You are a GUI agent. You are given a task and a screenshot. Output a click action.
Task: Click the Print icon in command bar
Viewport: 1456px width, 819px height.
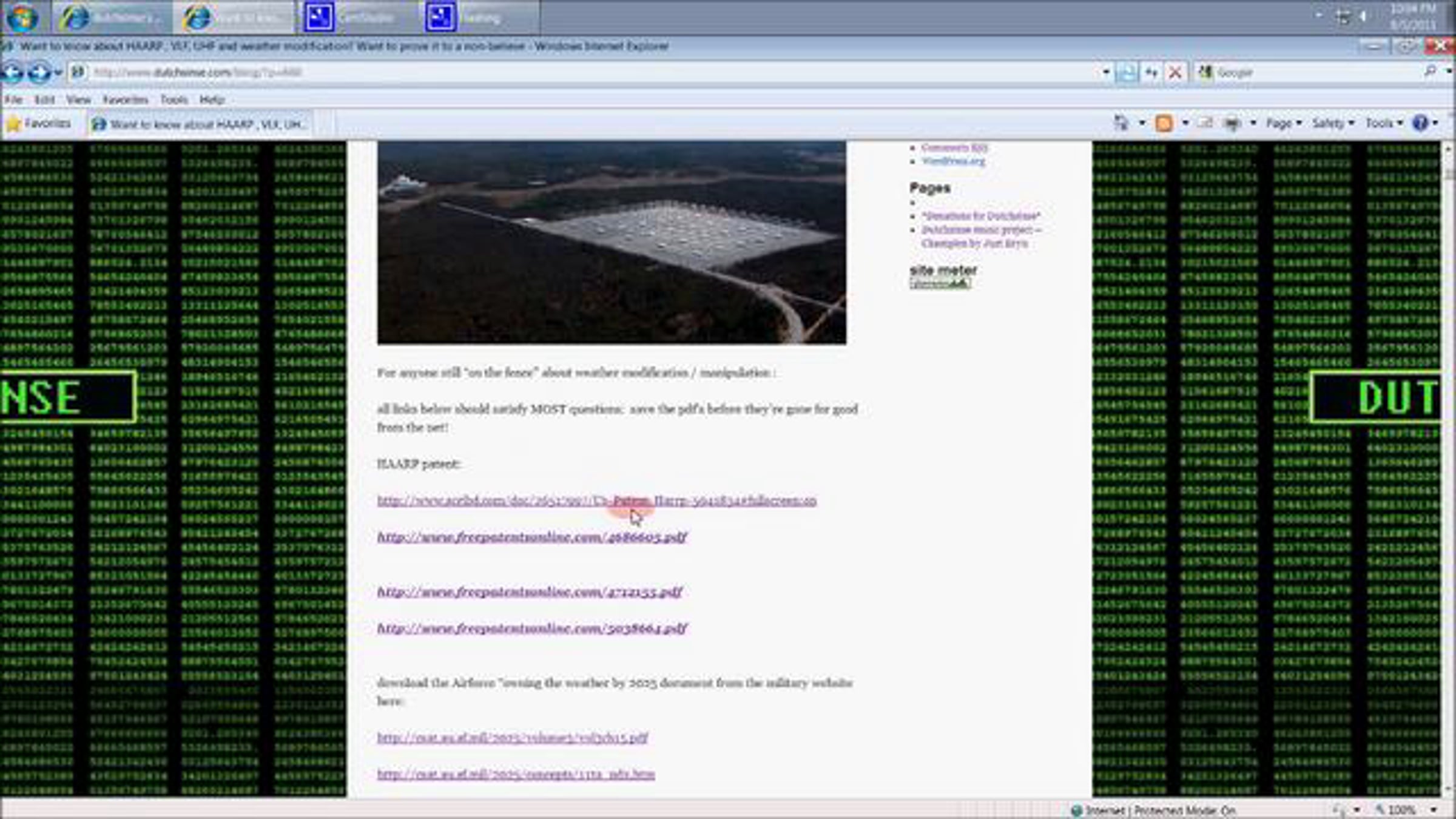pyautogui.click(x=1232, y=124)
